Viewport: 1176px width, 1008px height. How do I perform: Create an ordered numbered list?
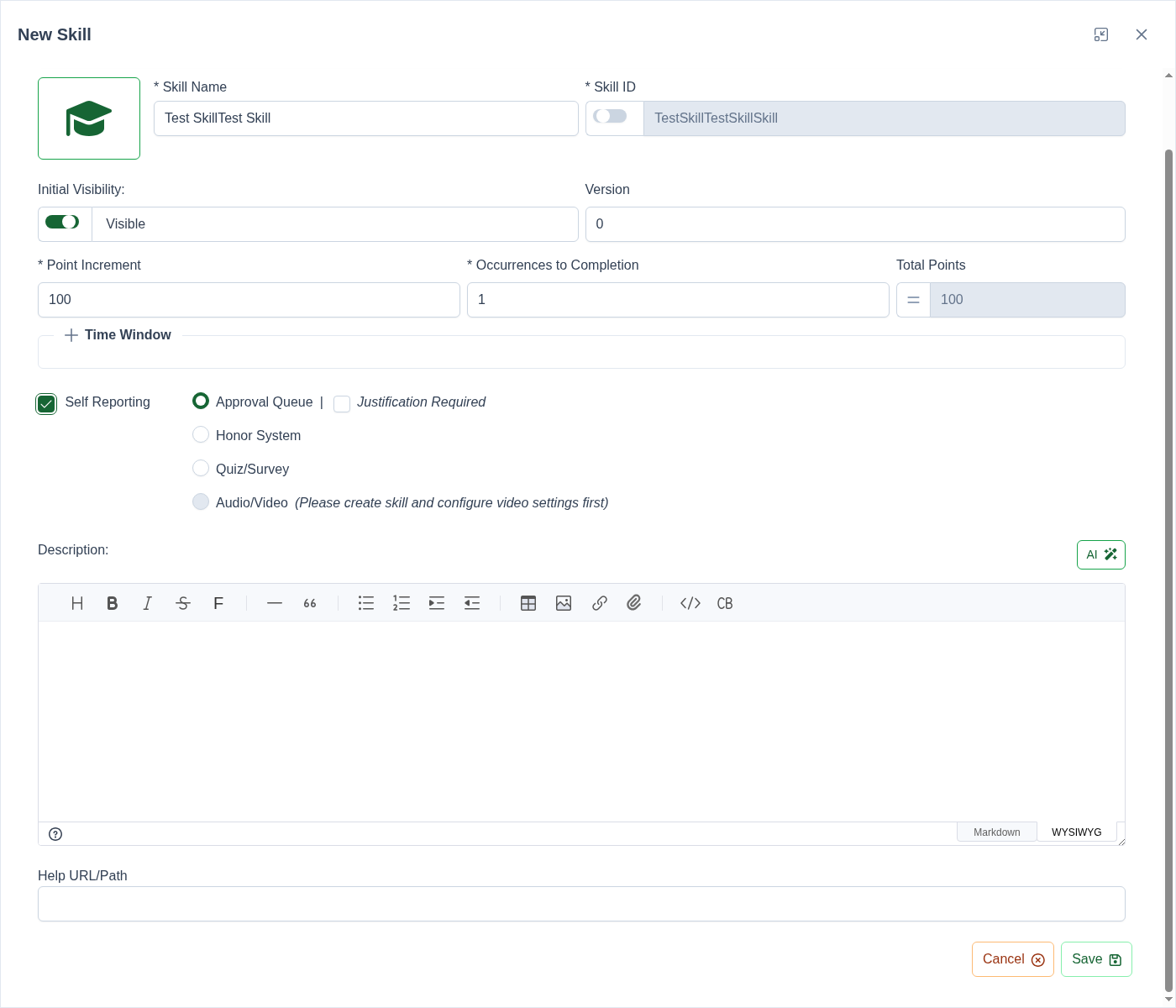[x=402, y=603]
